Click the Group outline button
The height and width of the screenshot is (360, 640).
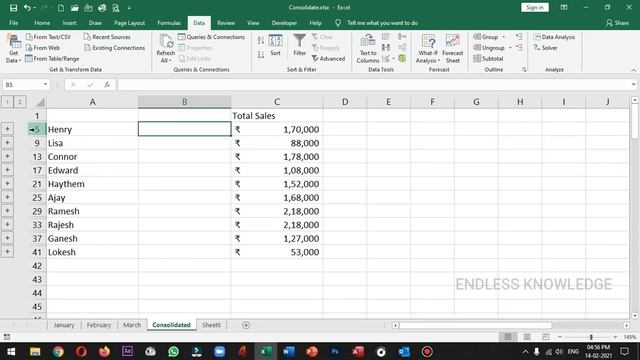(x=486, y=37)
